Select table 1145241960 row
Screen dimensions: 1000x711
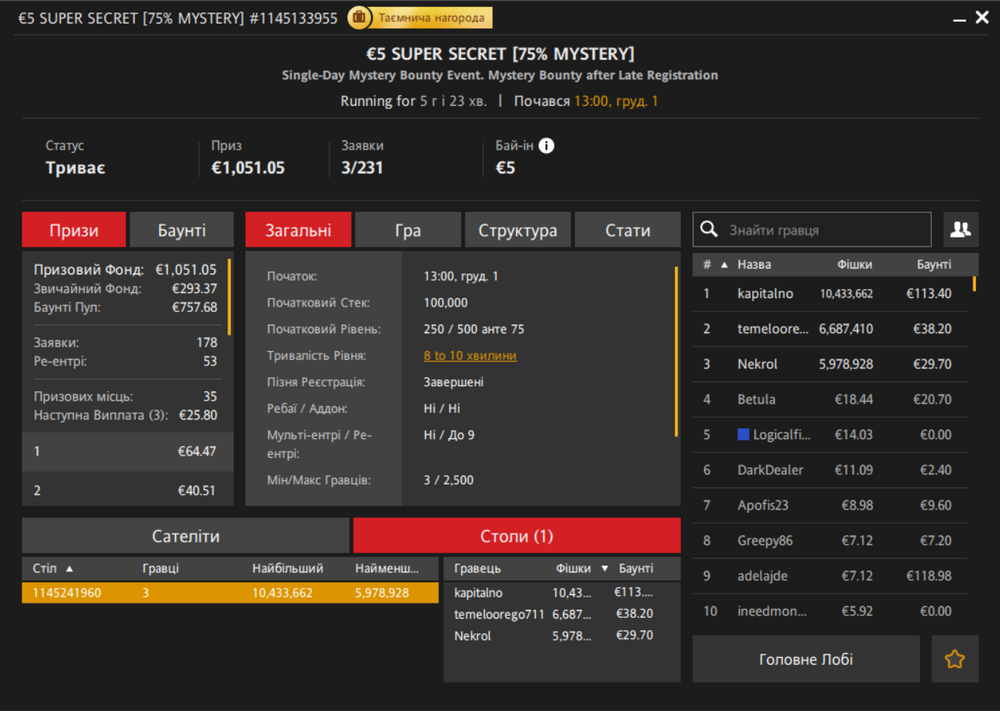pyautogui.click(x=230, y=593)
